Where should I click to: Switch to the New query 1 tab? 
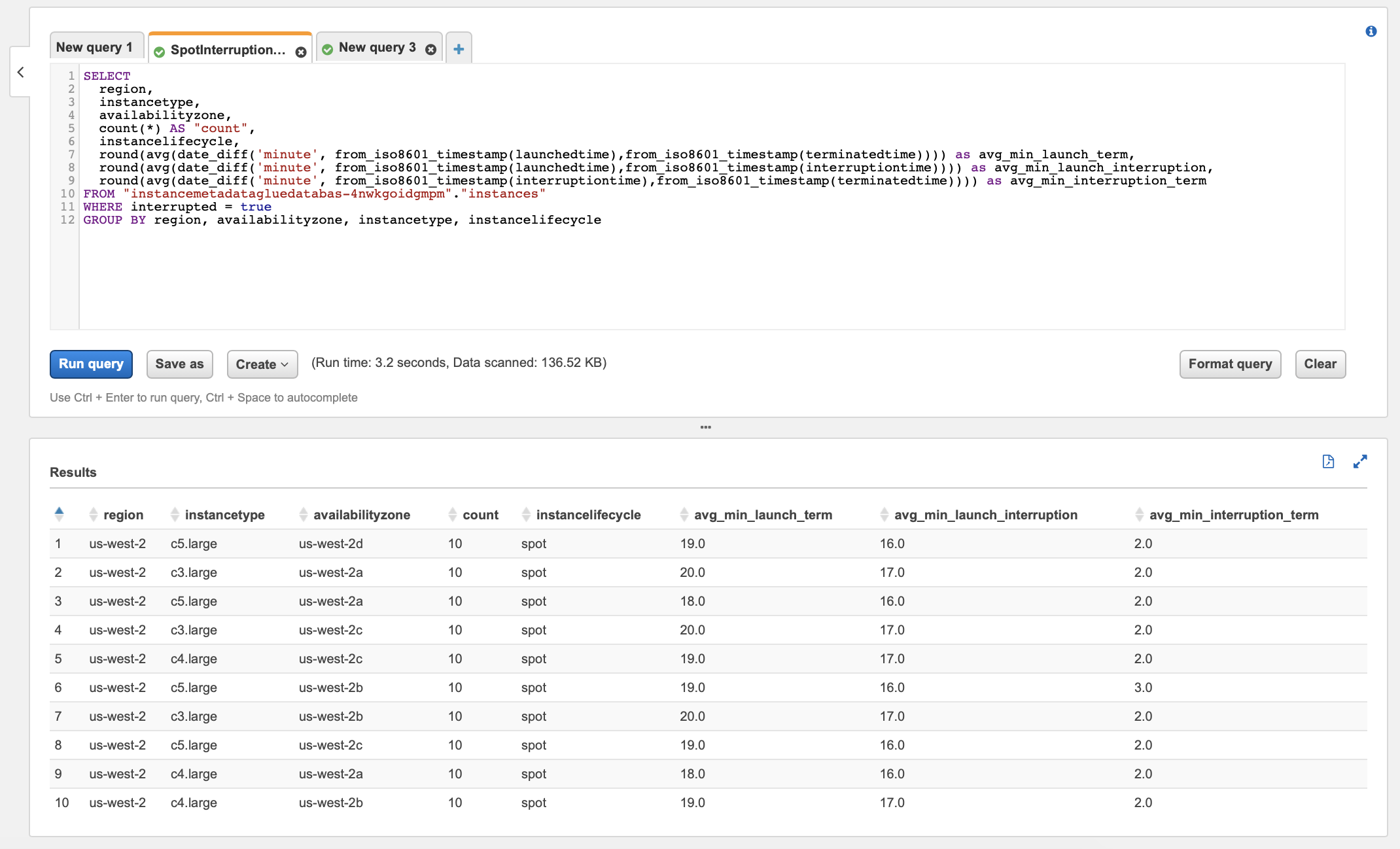point(95,47)
